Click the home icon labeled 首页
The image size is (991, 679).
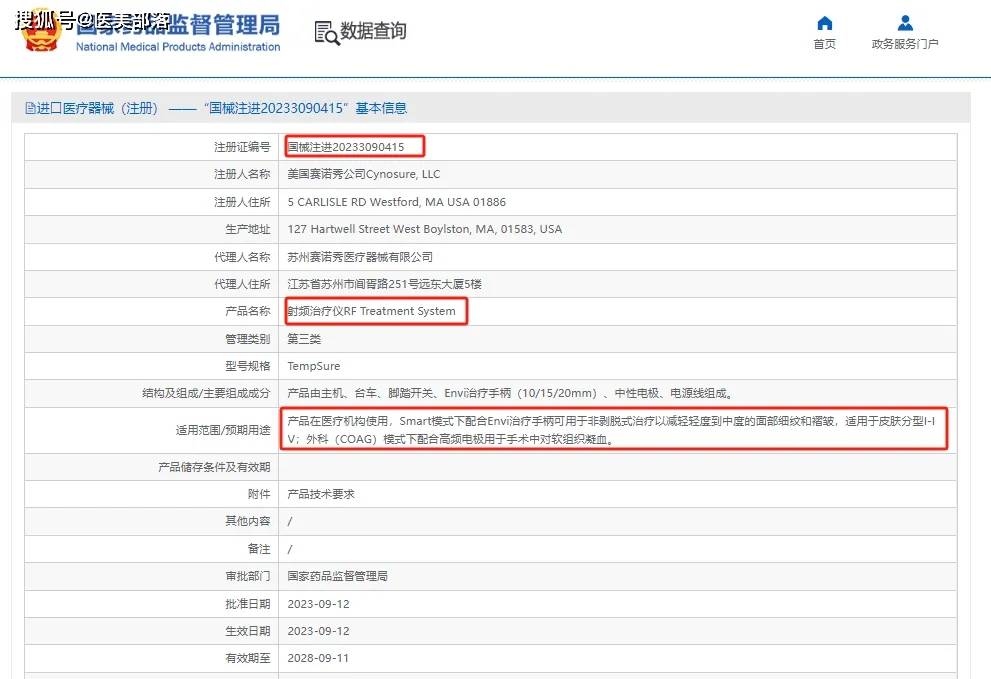[824, 23]
